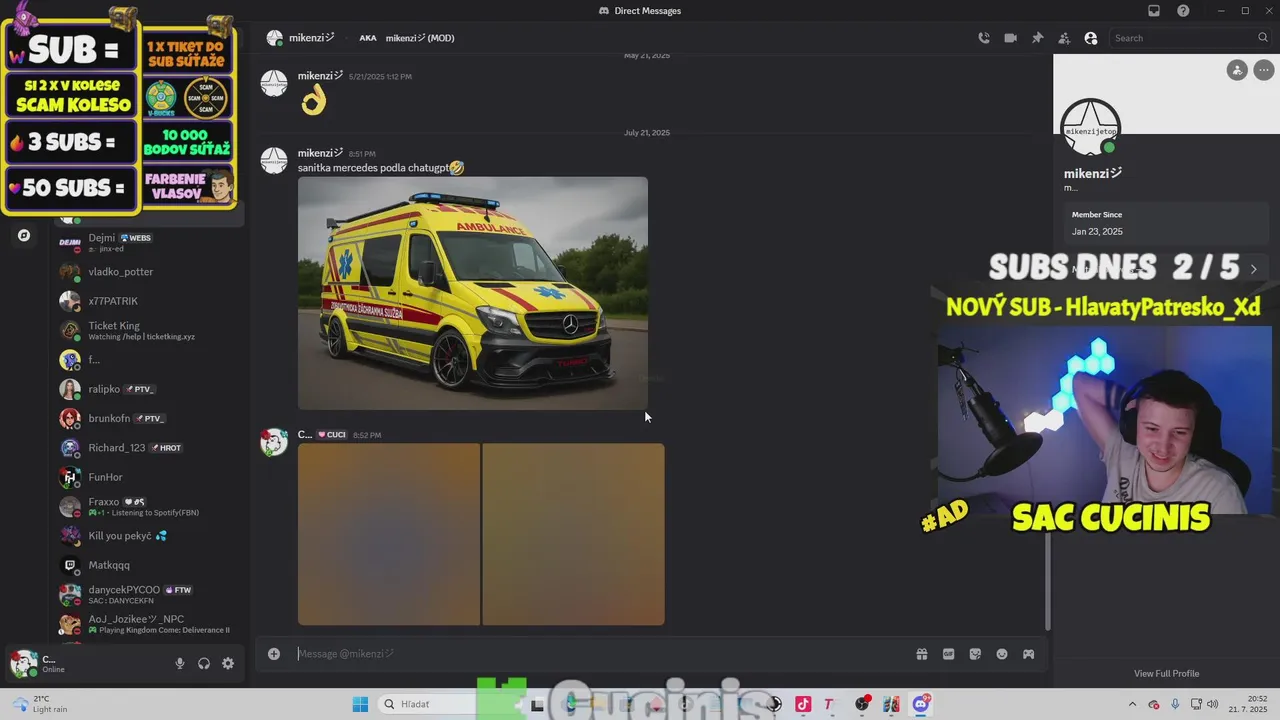Click the chat scrollbar thumb
Screen dimensions: 1280x720
point(1047,580)
